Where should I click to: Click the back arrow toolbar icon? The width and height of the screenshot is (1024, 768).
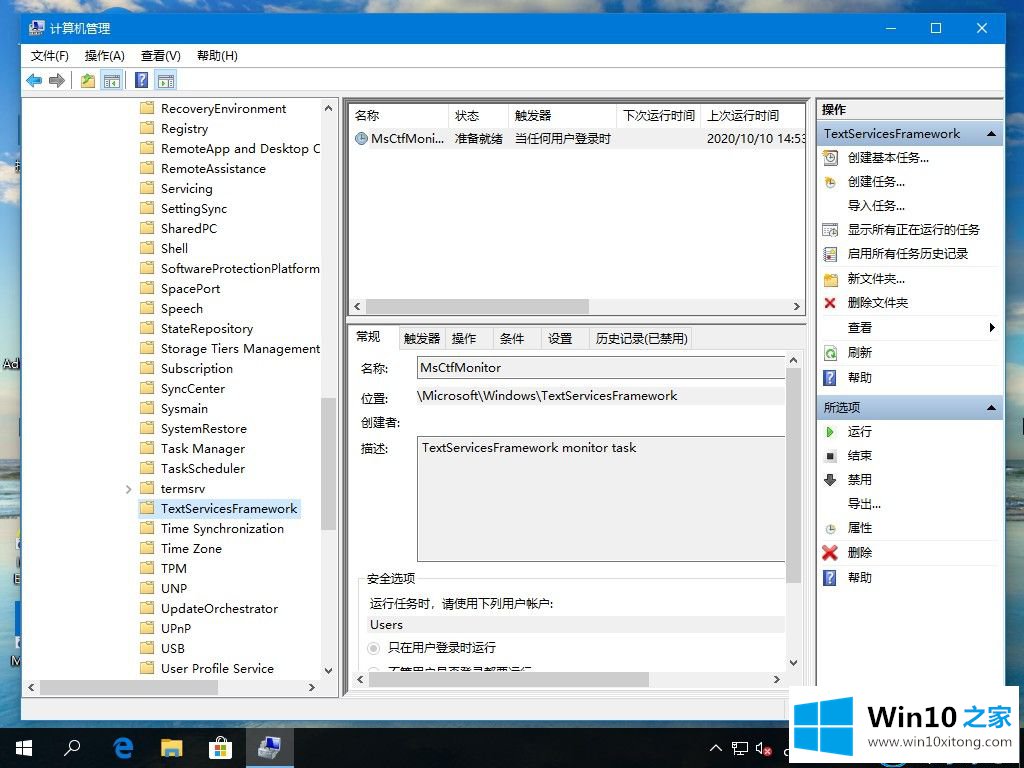(34, 81)
